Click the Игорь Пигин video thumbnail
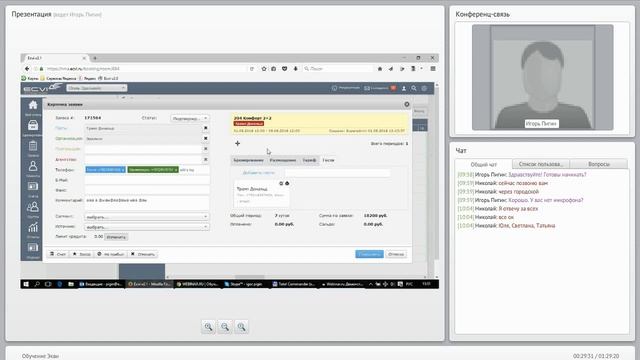The image size is (640, 360). click(542, 78)
